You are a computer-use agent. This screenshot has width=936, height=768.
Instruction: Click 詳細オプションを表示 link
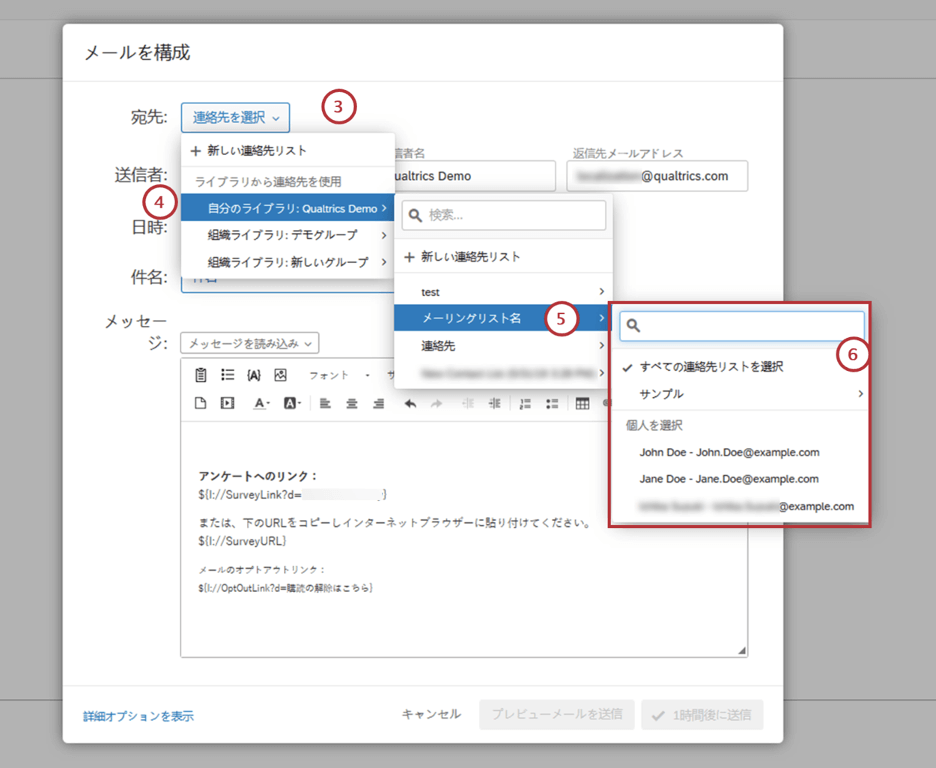pyautogui.click(x=138, y=716)
